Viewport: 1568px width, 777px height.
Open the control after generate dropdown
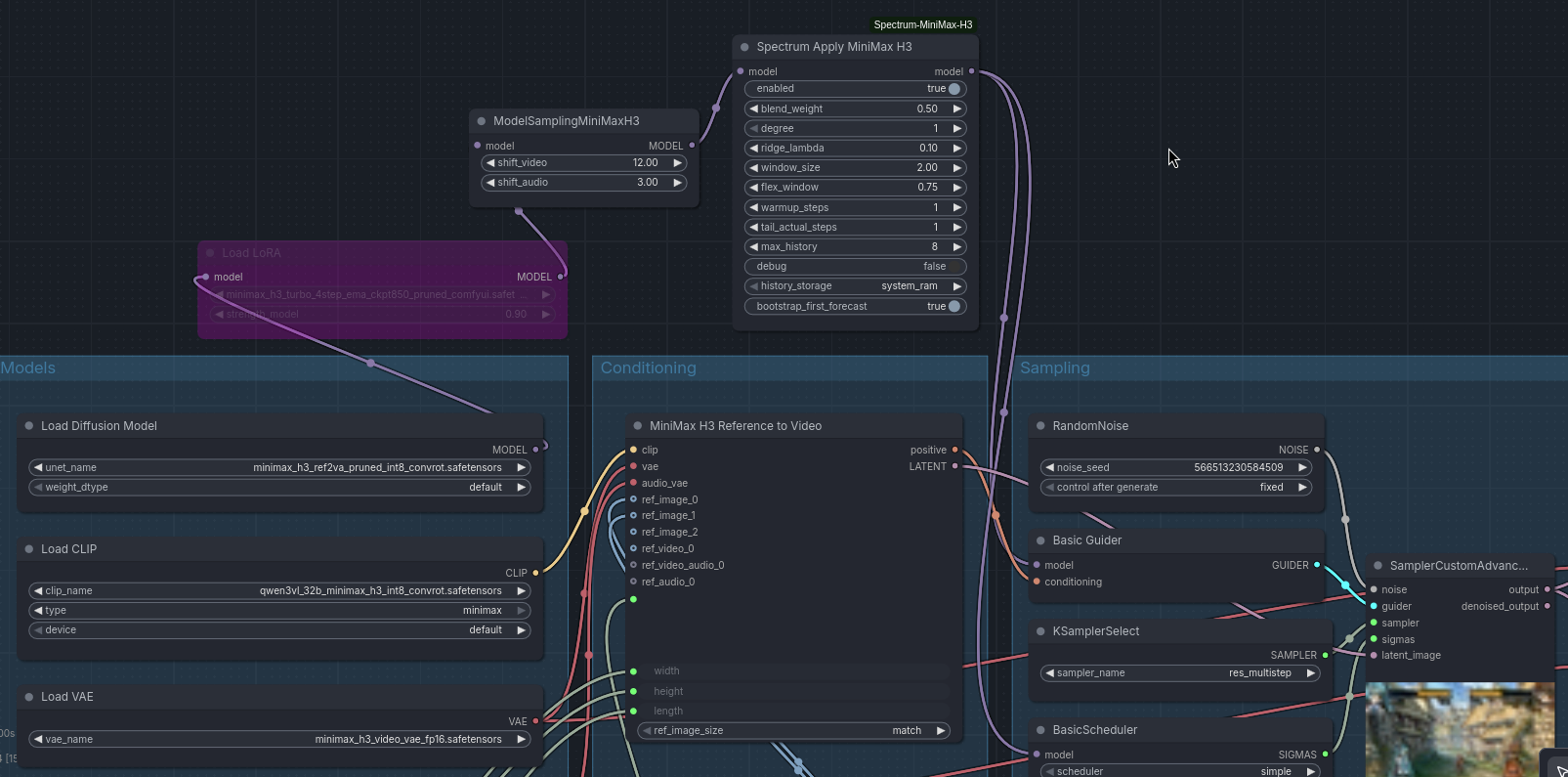coord(1176,488)
